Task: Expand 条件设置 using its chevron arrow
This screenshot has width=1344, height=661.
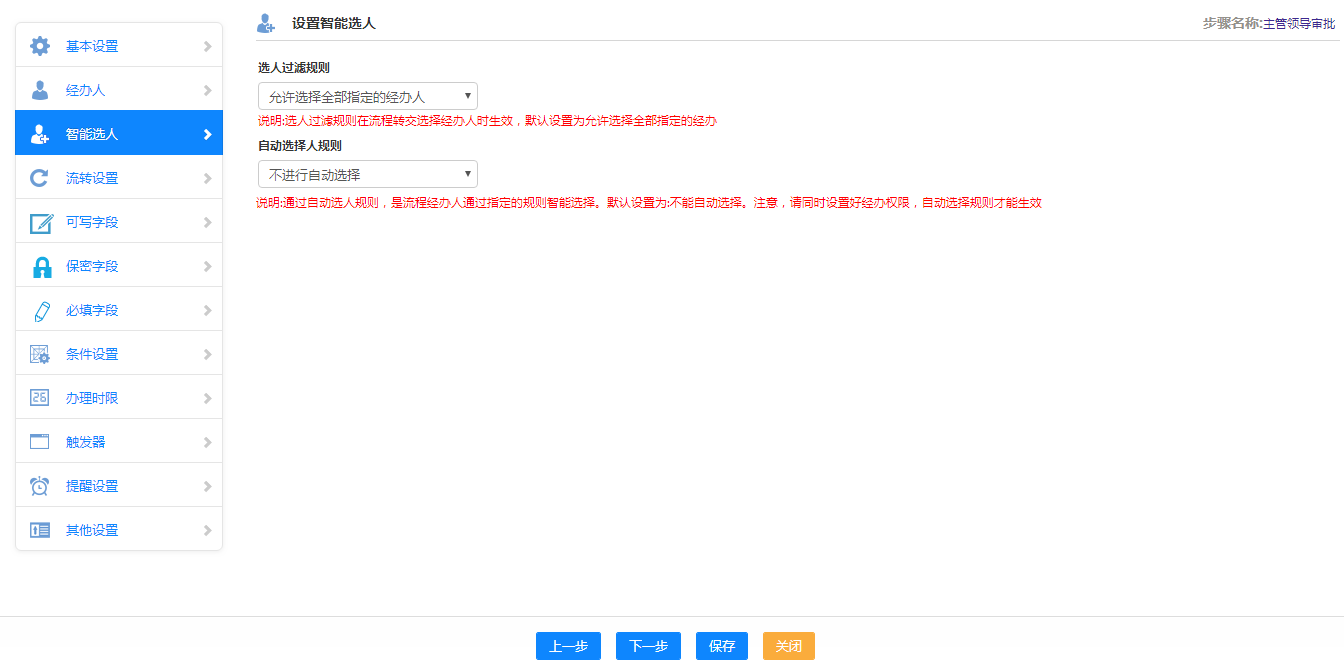Action: coord(207,354)
